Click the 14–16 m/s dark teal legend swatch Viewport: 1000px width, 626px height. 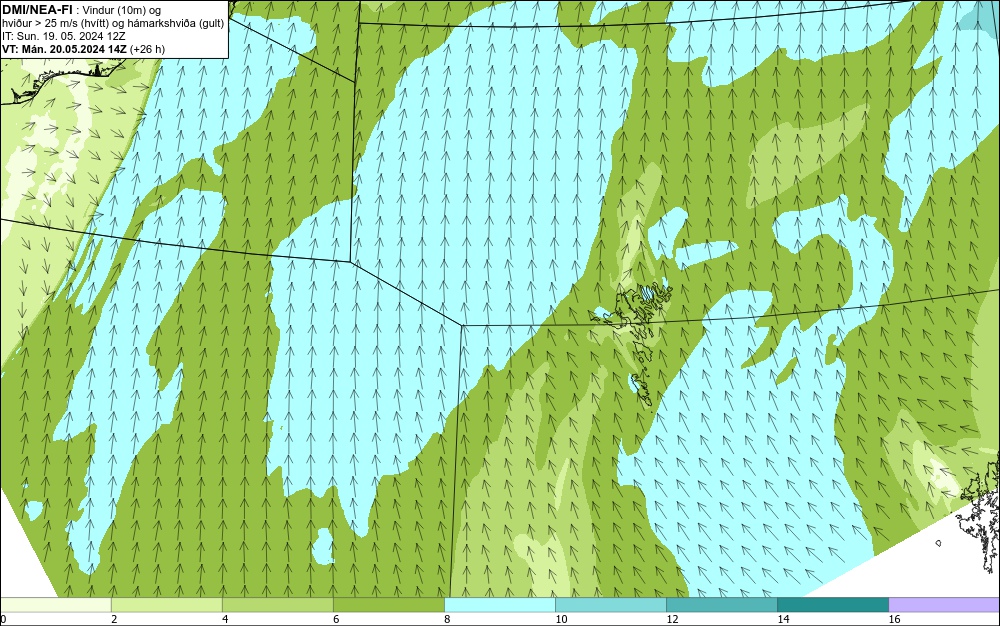(832, 605)
